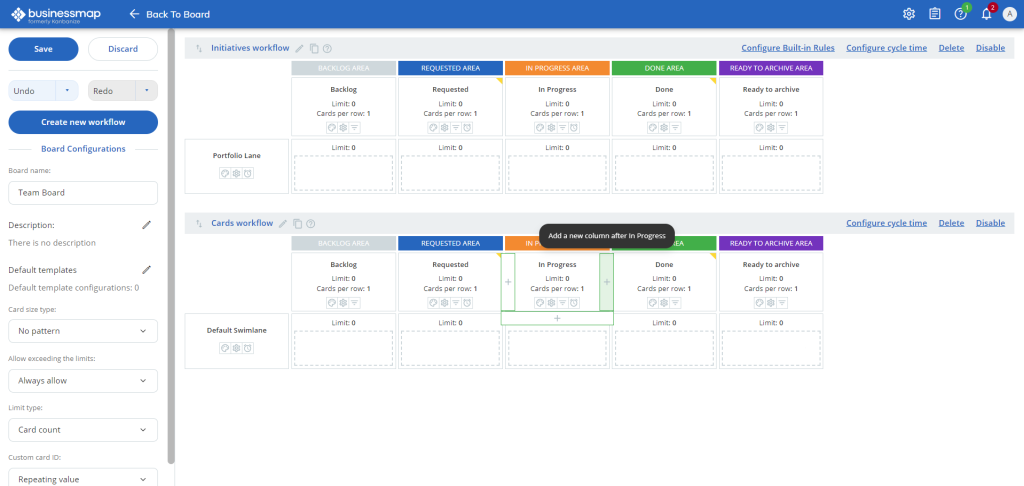This screenshot has width=1024, height=486.
Task: Go Back To Board
Action: (170, 14)
